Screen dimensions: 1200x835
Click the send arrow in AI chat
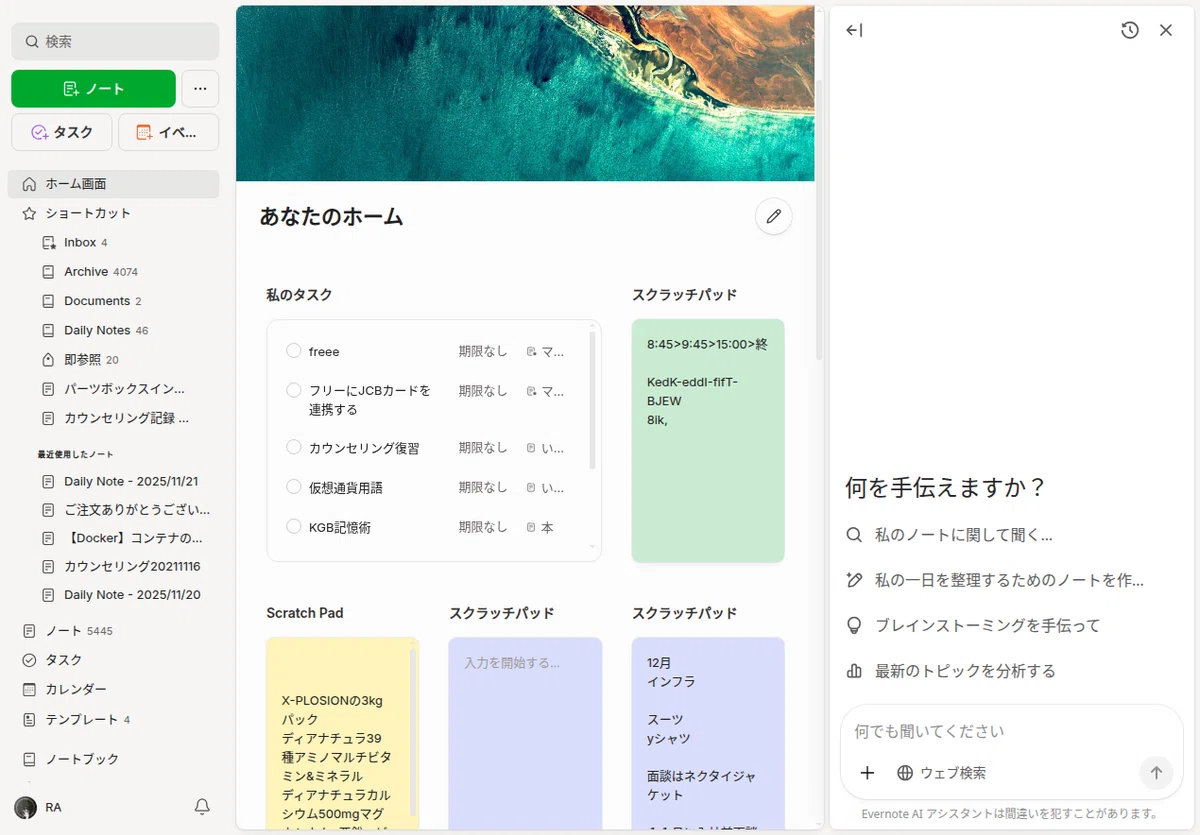click(1156, 772)
